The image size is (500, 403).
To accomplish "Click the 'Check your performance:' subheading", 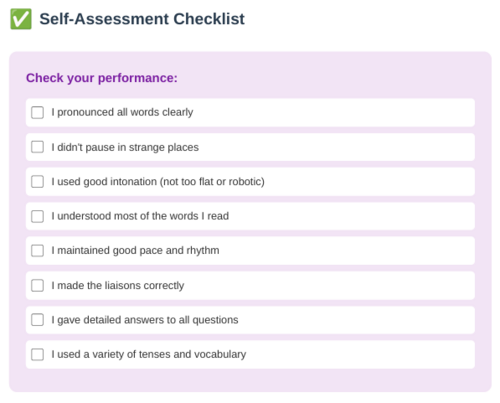I will pos(102,78).
